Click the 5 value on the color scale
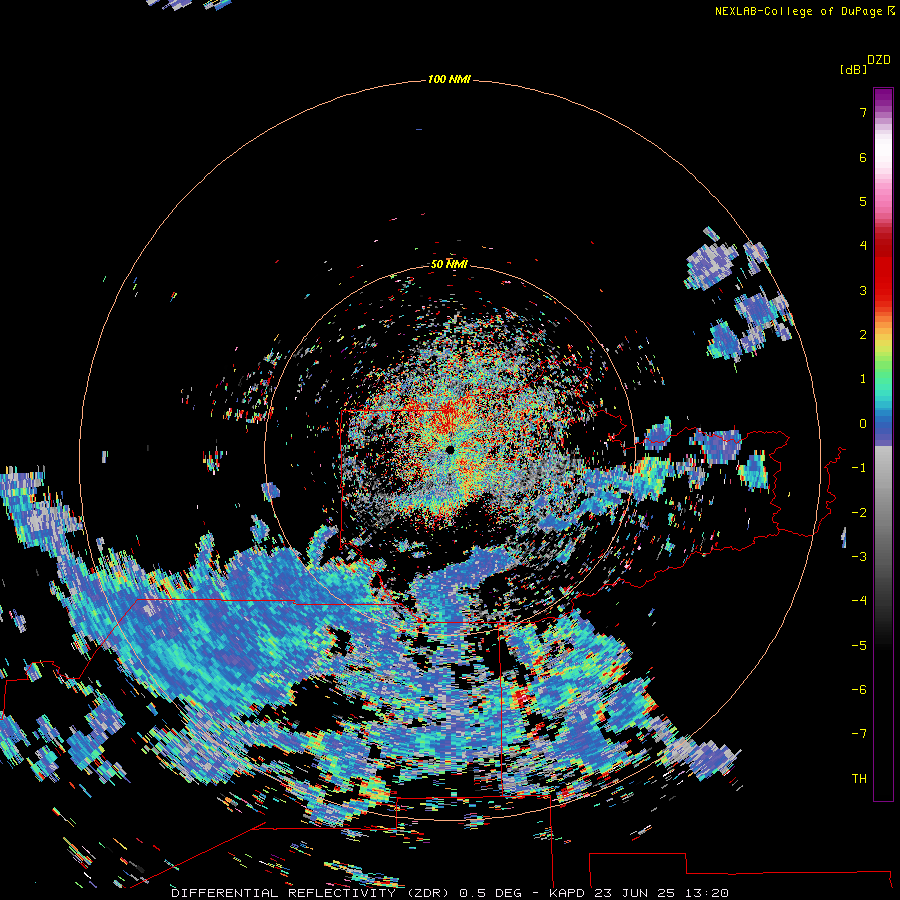 pyautogui.click(x=863, y=201)
